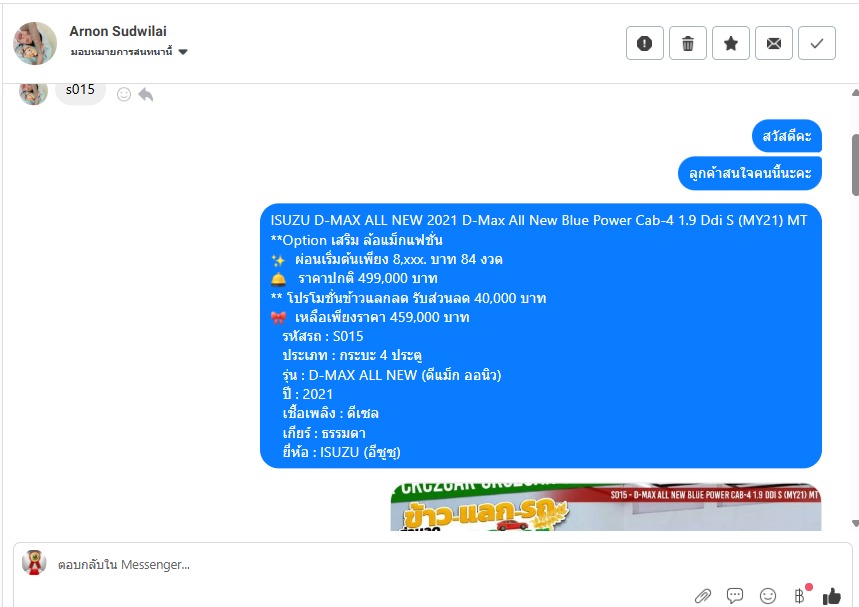The image size is (859, 607).
Task: Mark conversation done with checkmark button
Action: [816, 43]
